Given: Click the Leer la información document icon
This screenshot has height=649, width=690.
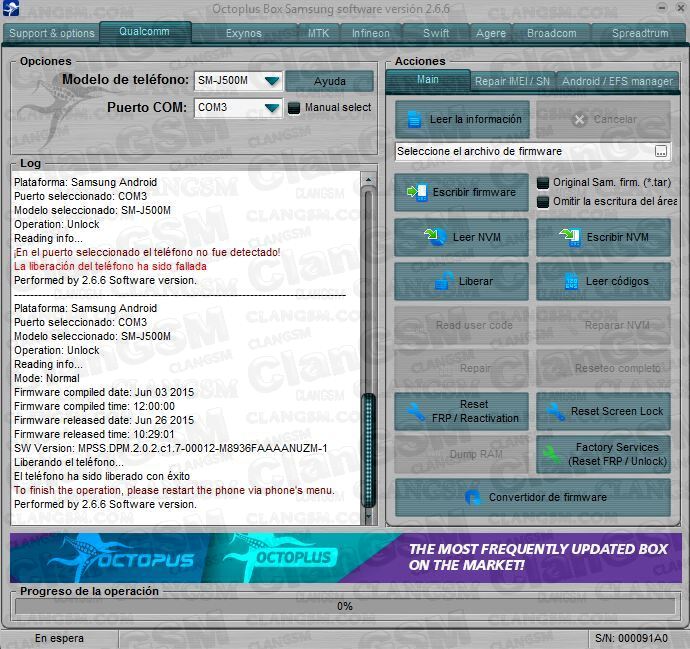Looking at the screenshot, I should [x=414, y=119].
